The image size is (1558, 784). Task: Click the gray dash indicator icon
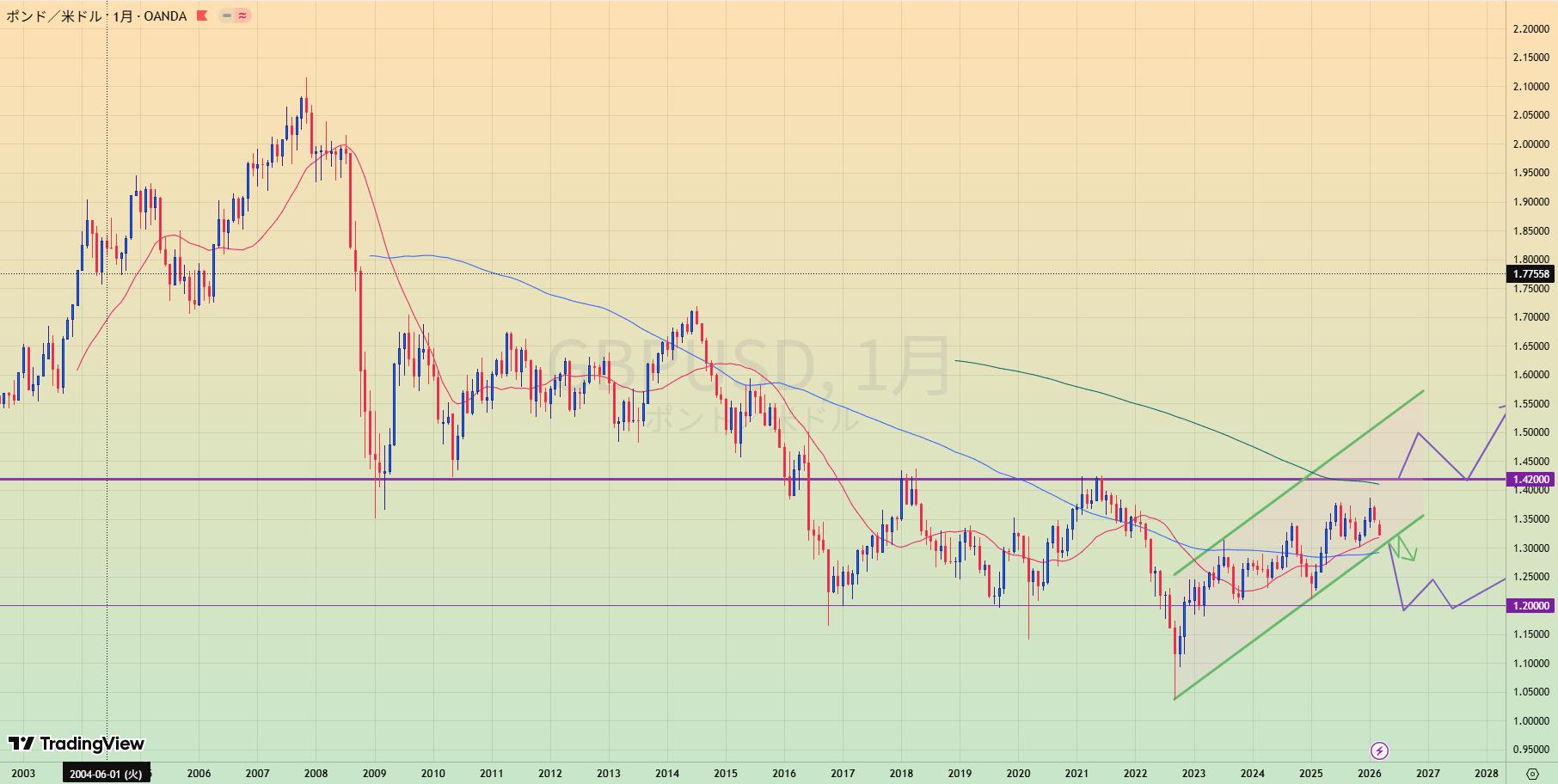[226, 15]
